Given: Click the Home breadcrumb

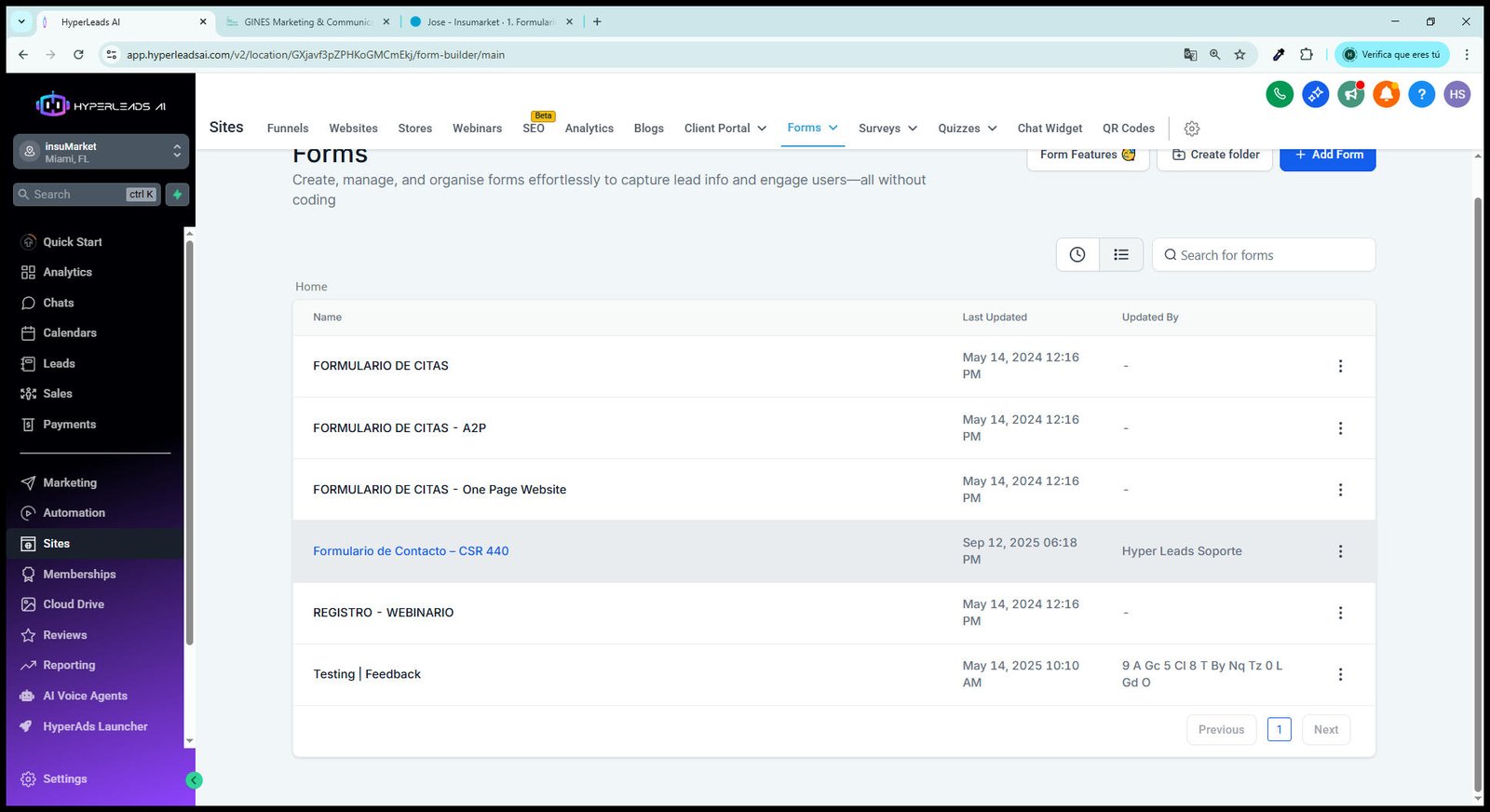Looking at the screenshot, I should tap(311, 287).
